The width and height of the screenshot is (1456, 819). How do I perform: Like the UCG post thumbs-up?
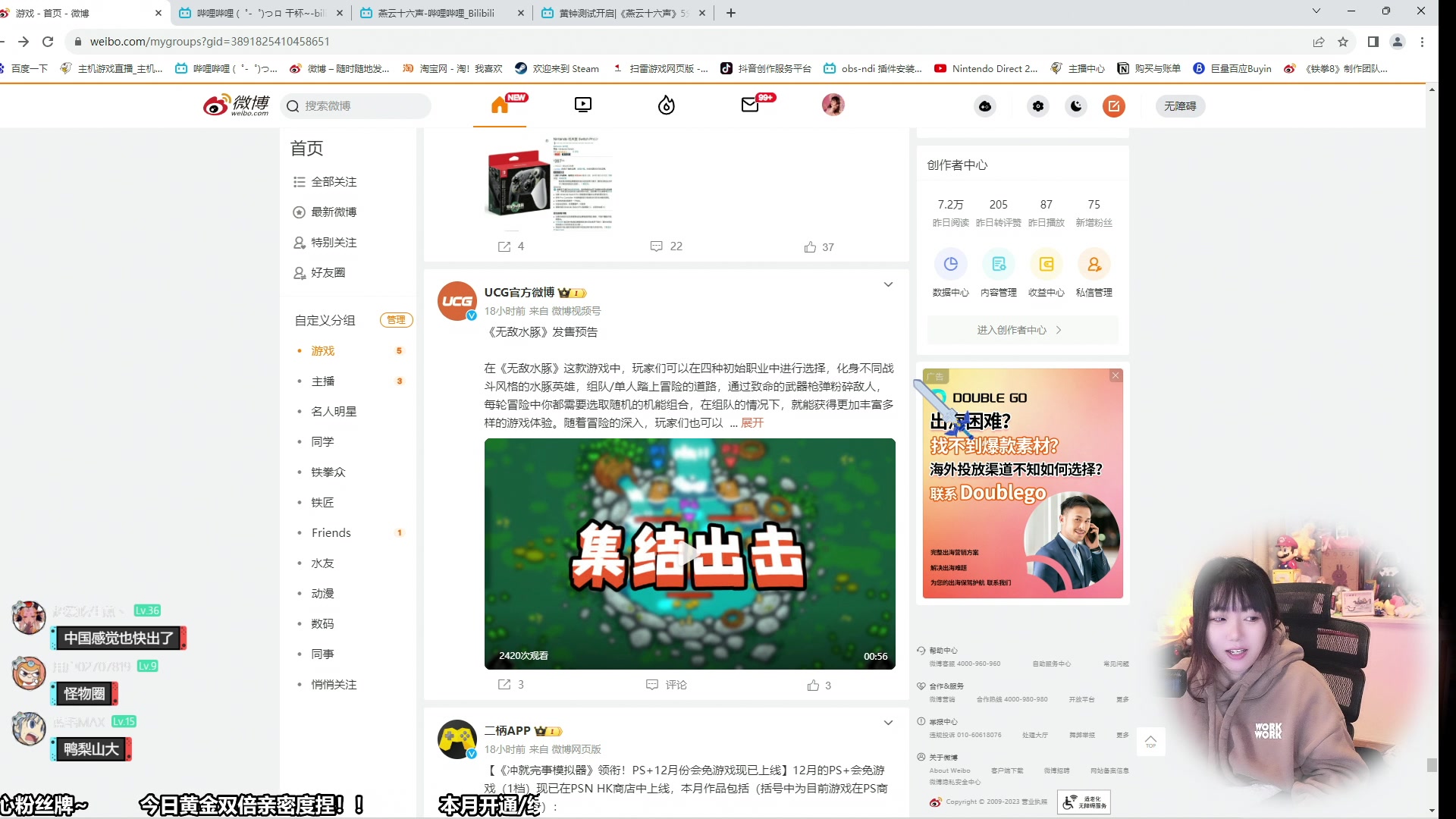pos(814,685)
